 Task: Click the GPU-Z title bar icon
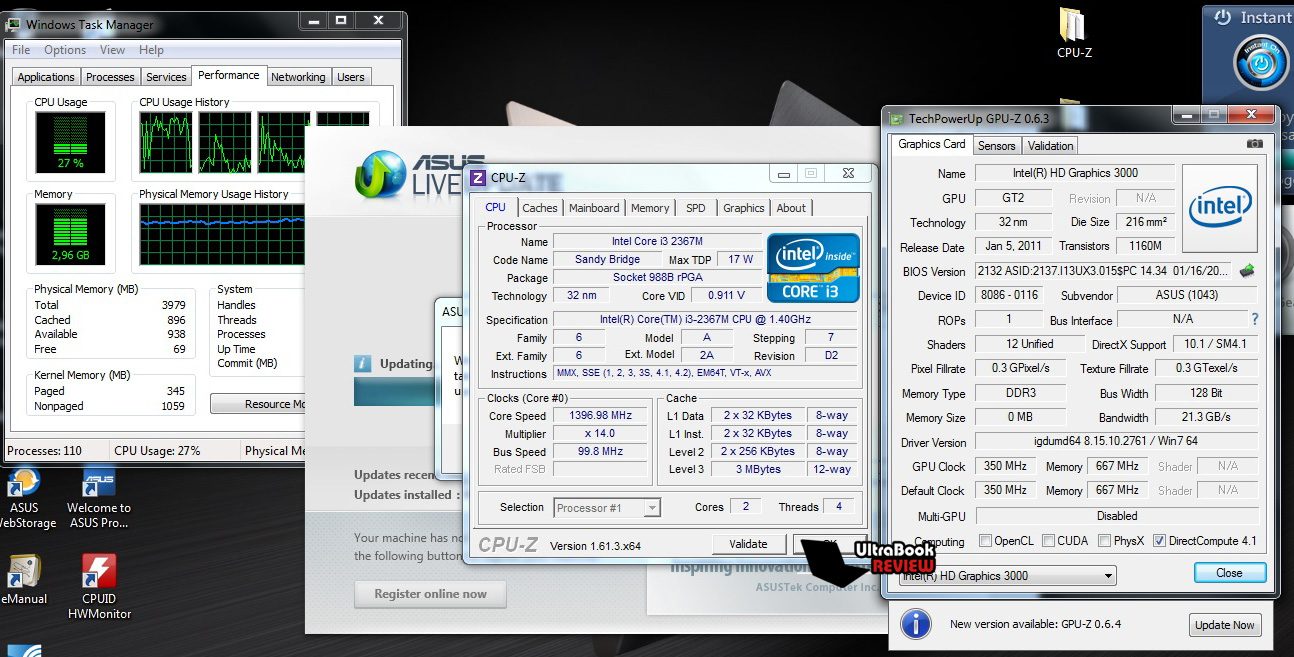(x=896, y=118)
